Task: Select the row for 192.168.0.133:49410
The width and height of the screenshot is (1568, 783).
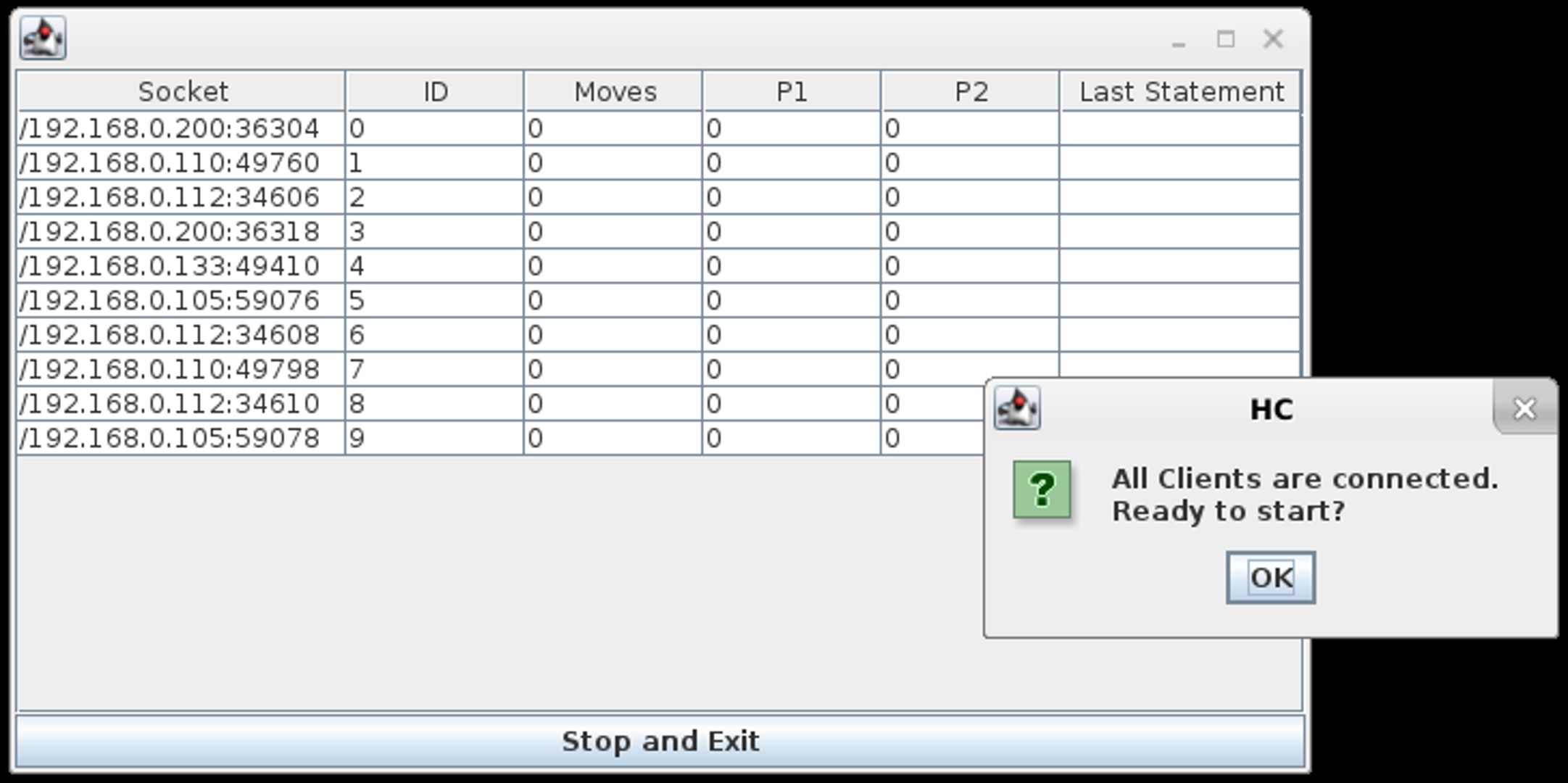Action: tap(170, 266)
